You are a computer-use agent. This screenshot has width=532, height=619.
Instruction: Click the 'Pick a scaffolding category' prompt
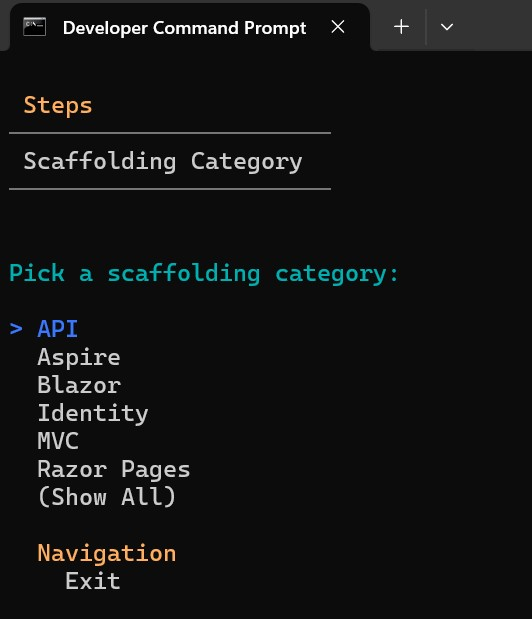204,273
